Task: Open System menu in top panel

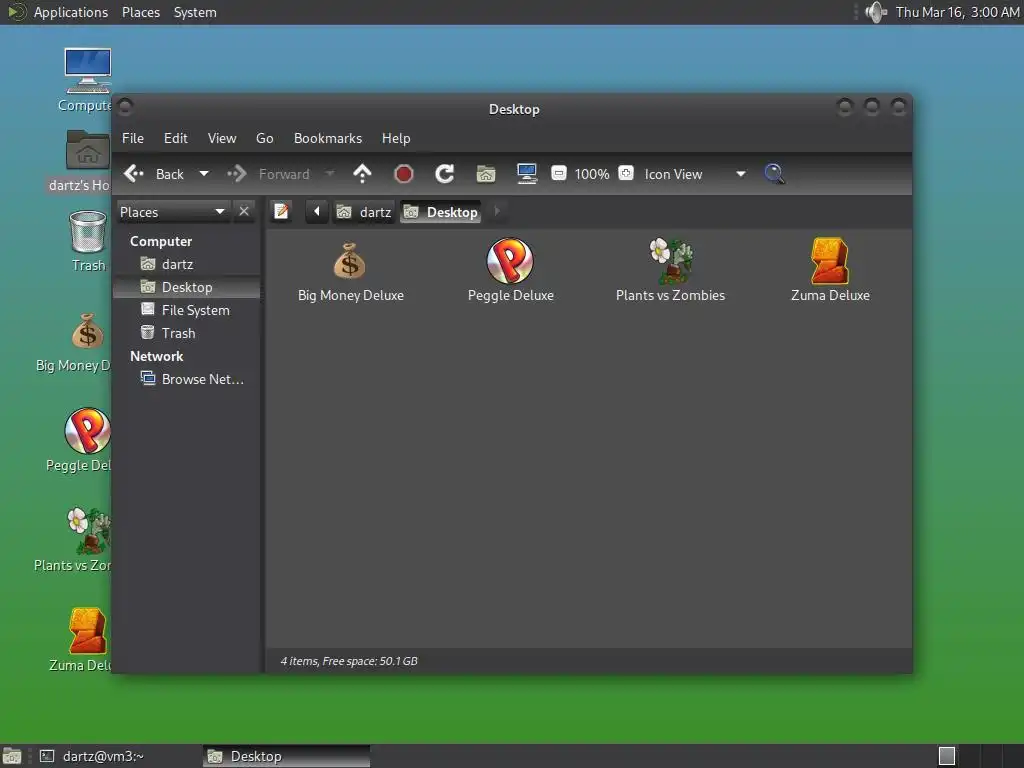Action: pos(195,12)
